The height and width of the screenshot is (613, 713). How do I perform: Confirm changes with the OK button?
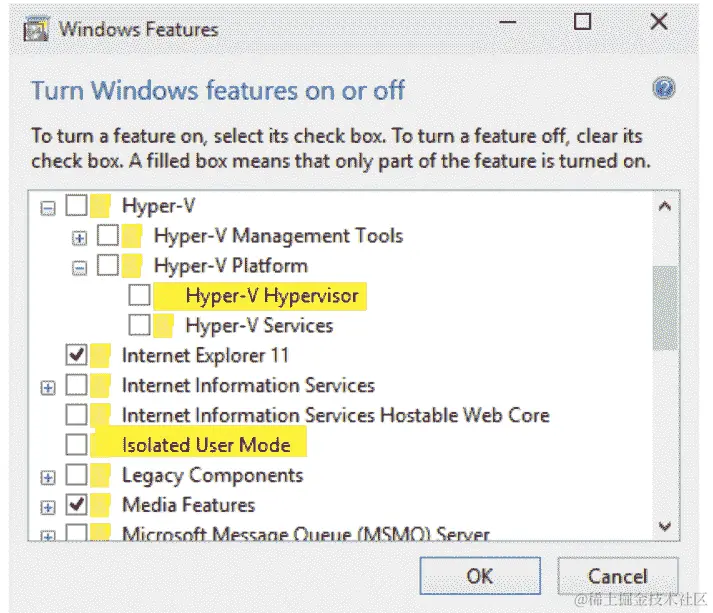tap(480, 576)
